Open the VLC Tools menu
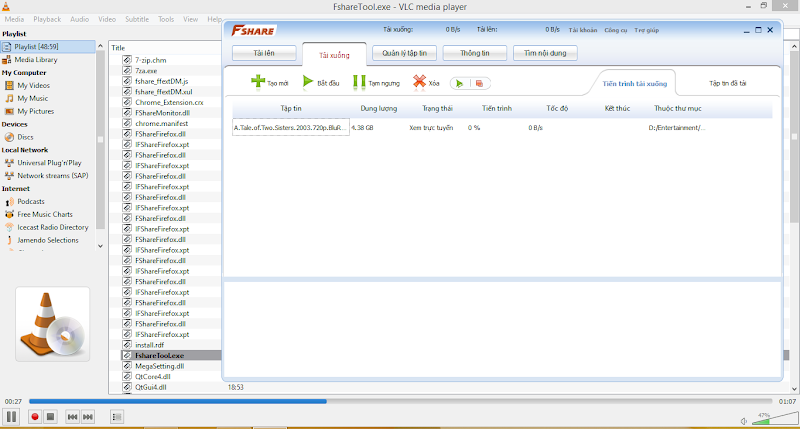Viewport: 800px width, 429px height. 166,19
